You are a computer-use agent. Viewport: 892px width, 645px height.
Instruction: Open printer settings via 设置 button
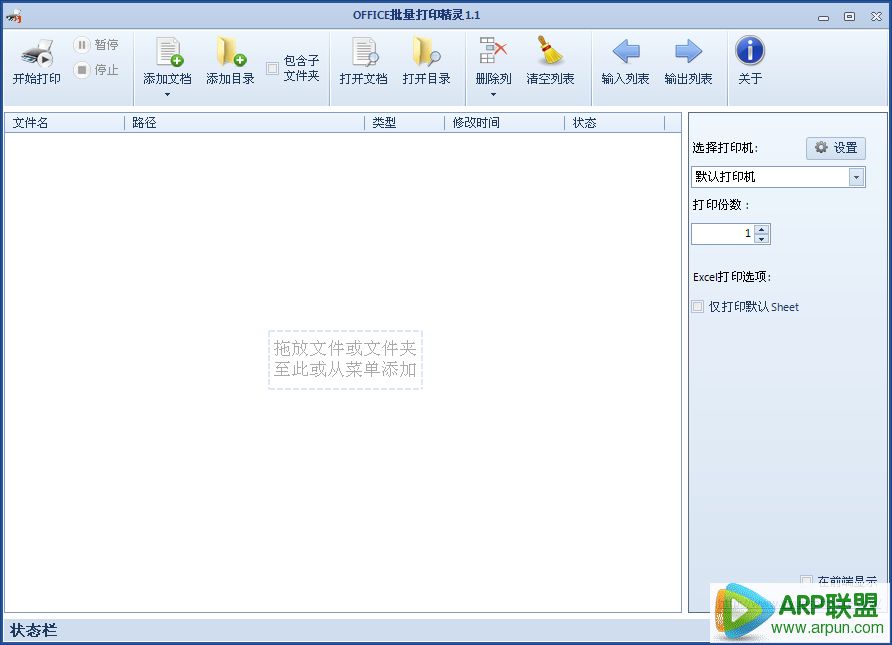(836, 147)
